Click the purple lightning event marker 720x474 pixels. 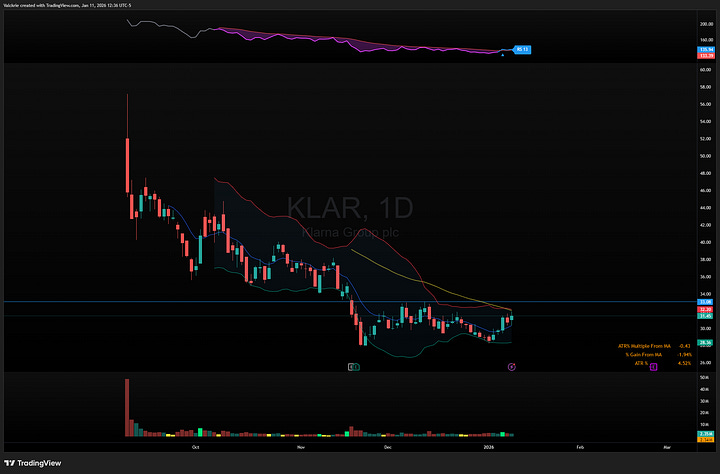click(512, 367)
